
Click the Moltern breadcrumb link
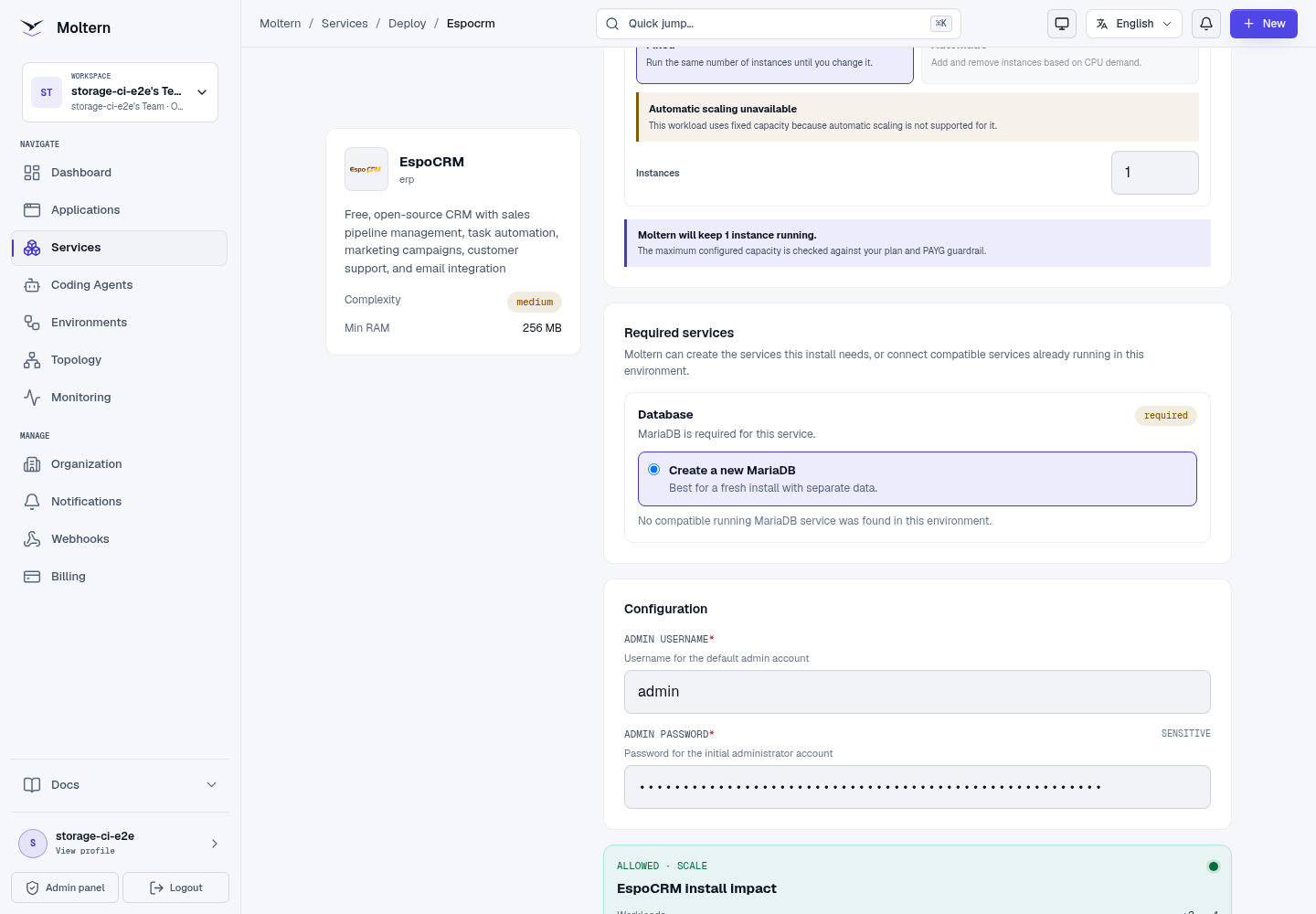(281, 24)
